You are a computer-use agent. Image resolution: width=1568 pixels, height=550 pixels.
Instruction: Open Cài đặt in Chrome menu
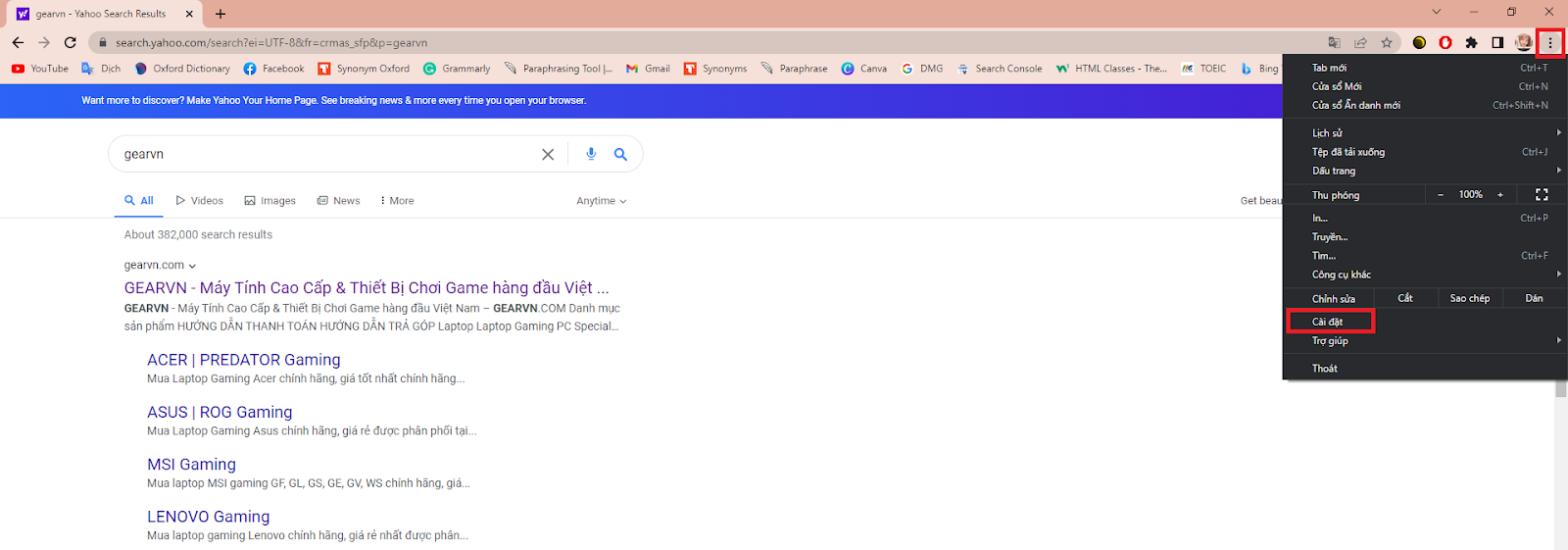(x=1425, y=322)
